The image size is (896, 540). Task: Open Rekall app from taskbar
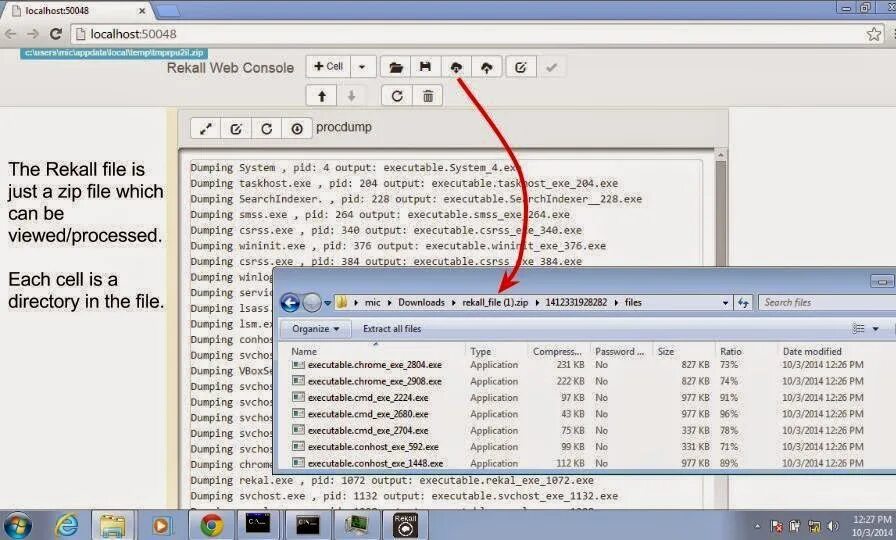pyautogui.click(x=405, y=525)
